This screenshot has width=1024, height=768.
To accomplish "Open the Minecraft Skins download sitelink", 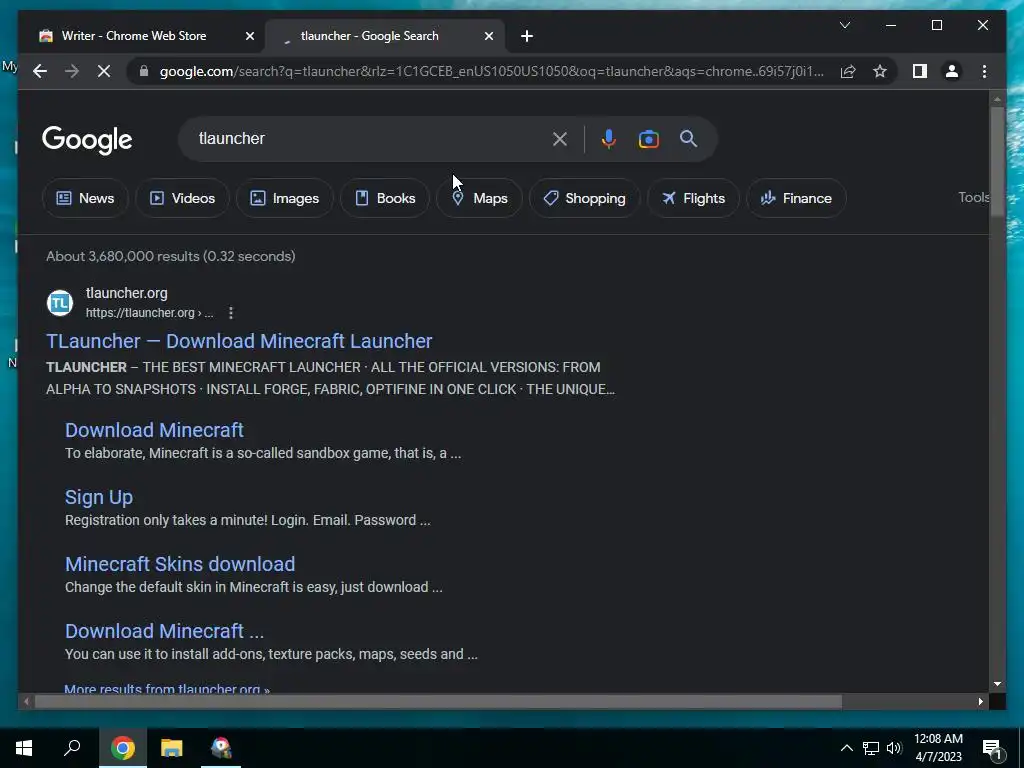I will pos(180,564).
